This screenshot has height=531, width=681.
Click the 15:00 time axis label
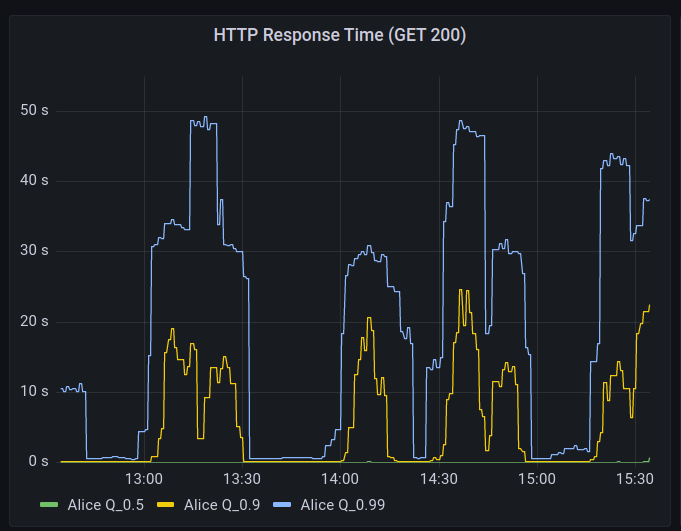click(x=537, y=479)
